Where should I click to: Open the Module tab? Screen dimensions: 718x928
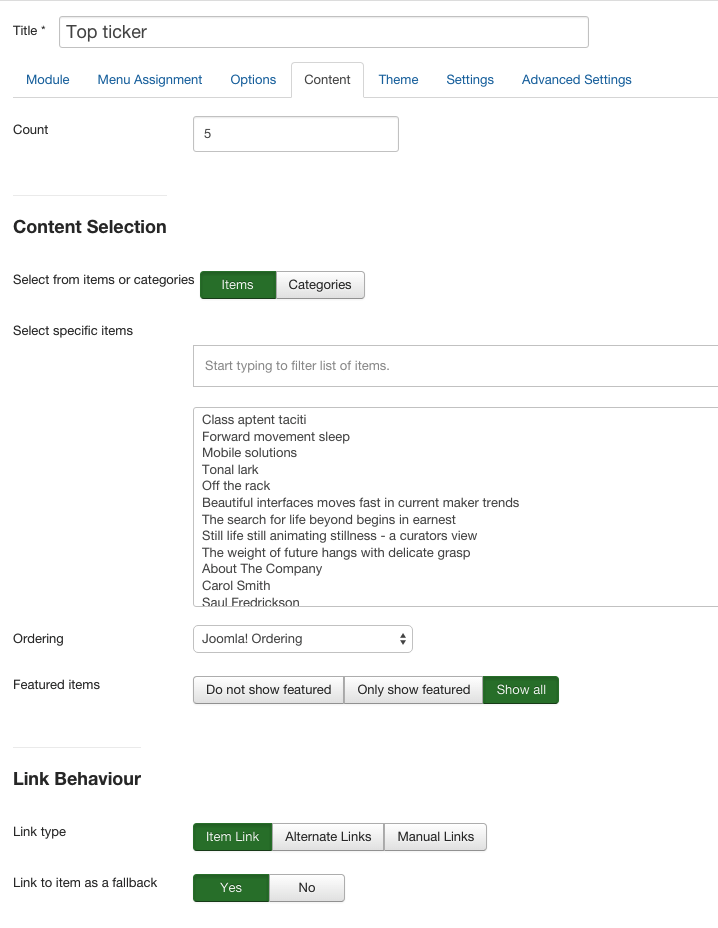coord(47,80)
